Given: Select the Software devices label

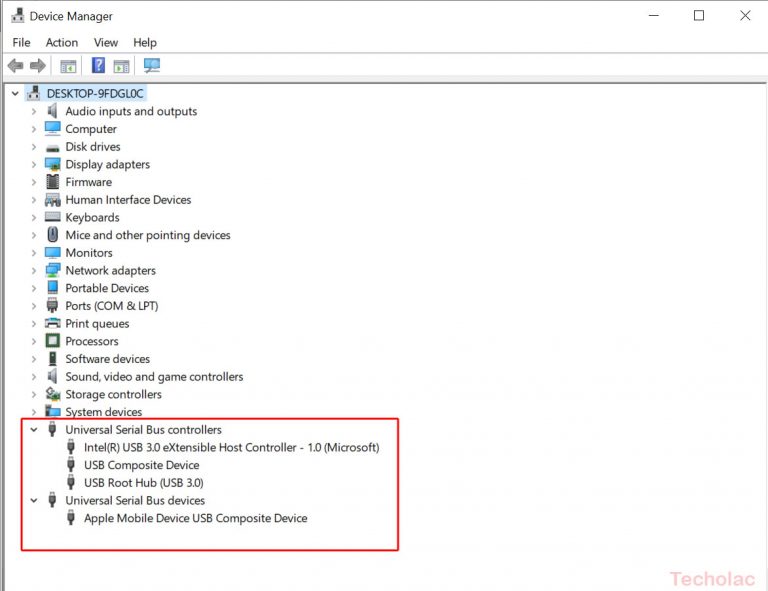Looking at the screenshot, I should (108, 358).
